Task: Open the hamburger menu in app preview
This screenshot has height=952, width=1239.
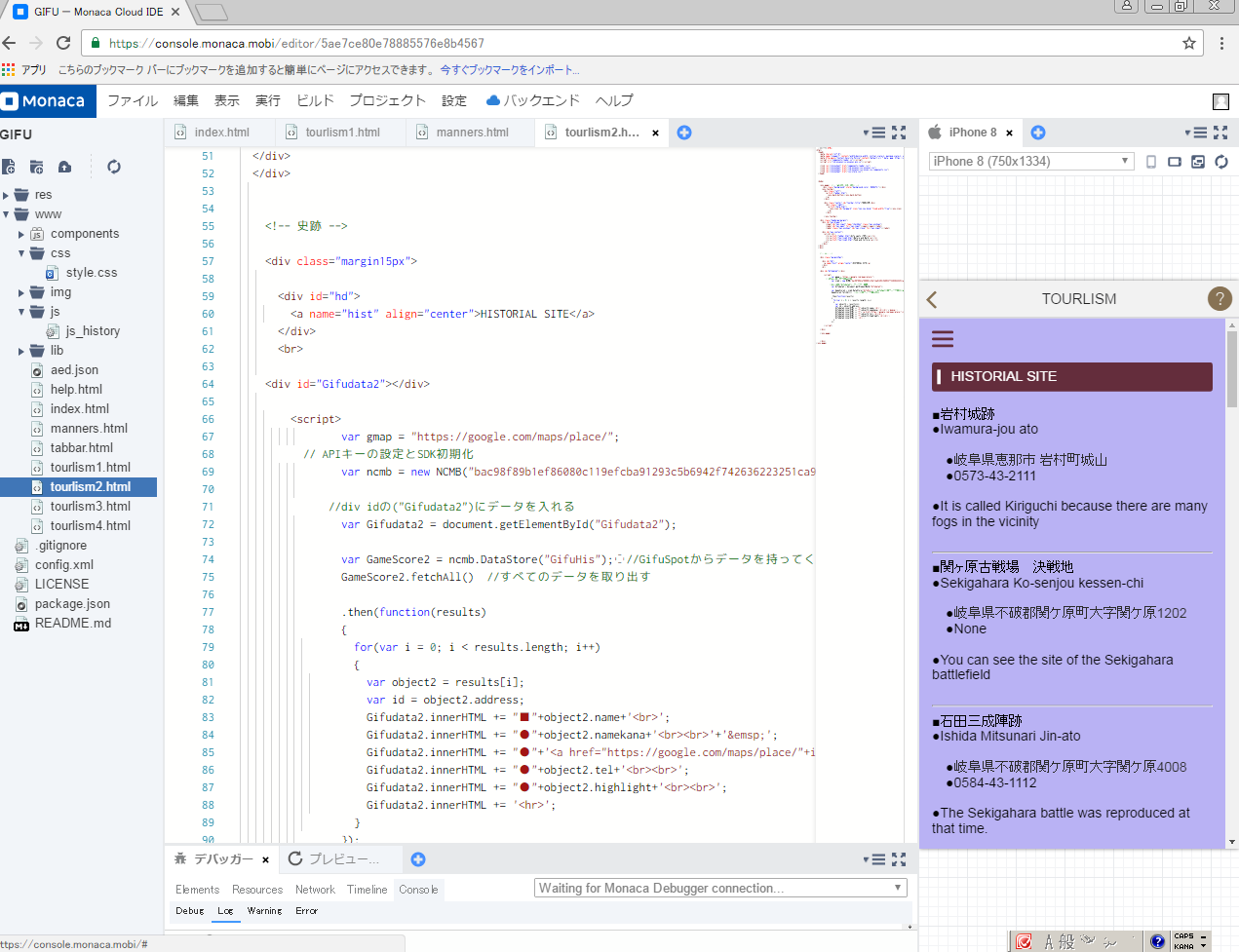Action: click(943, 339)
